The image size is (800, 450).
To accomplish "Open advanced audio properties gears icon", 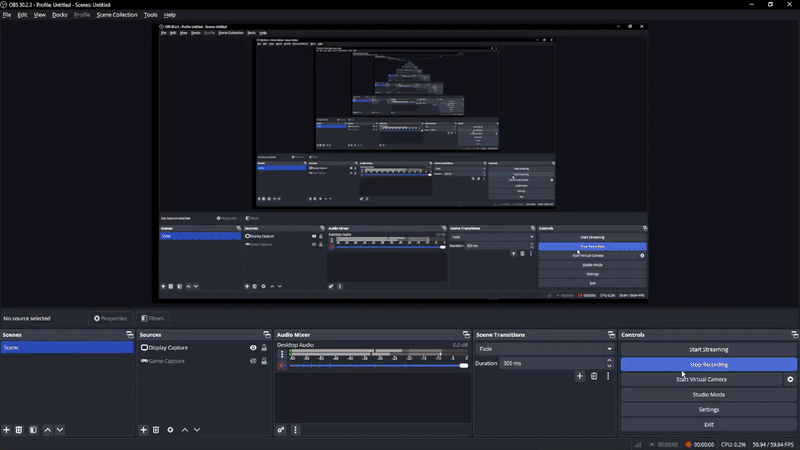I will 282,430.
